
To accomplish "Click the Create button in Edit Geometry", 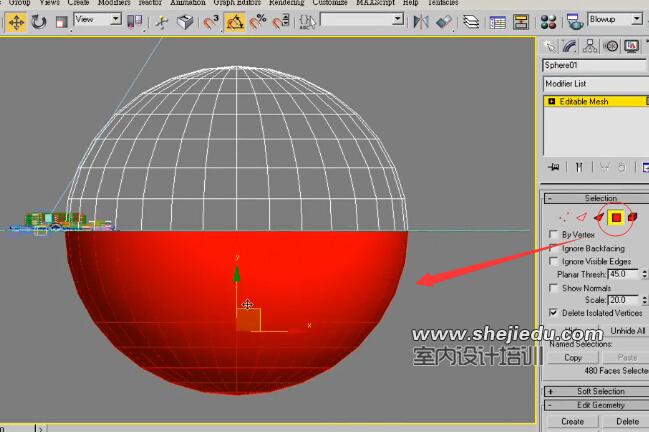I will click(x=573, y=422).
